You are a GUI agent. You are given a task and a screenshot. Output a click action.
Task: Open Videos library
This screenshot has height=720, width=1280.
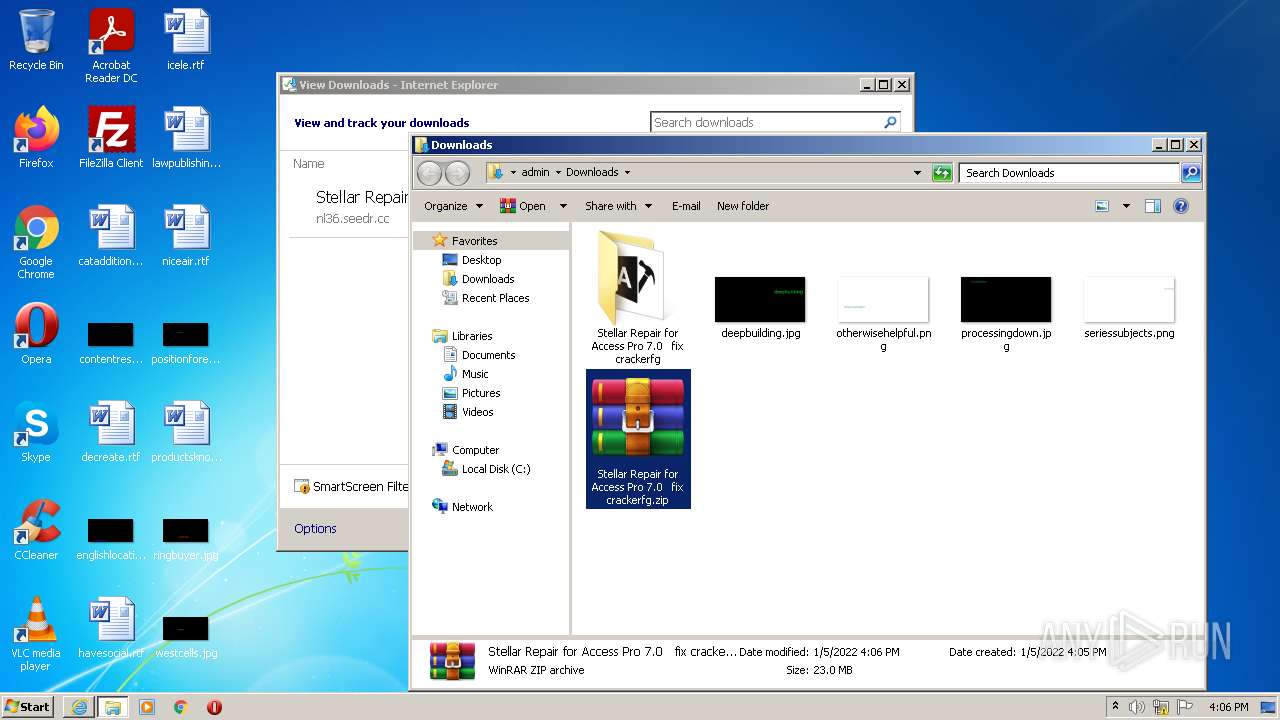click(x=477, y=412)
